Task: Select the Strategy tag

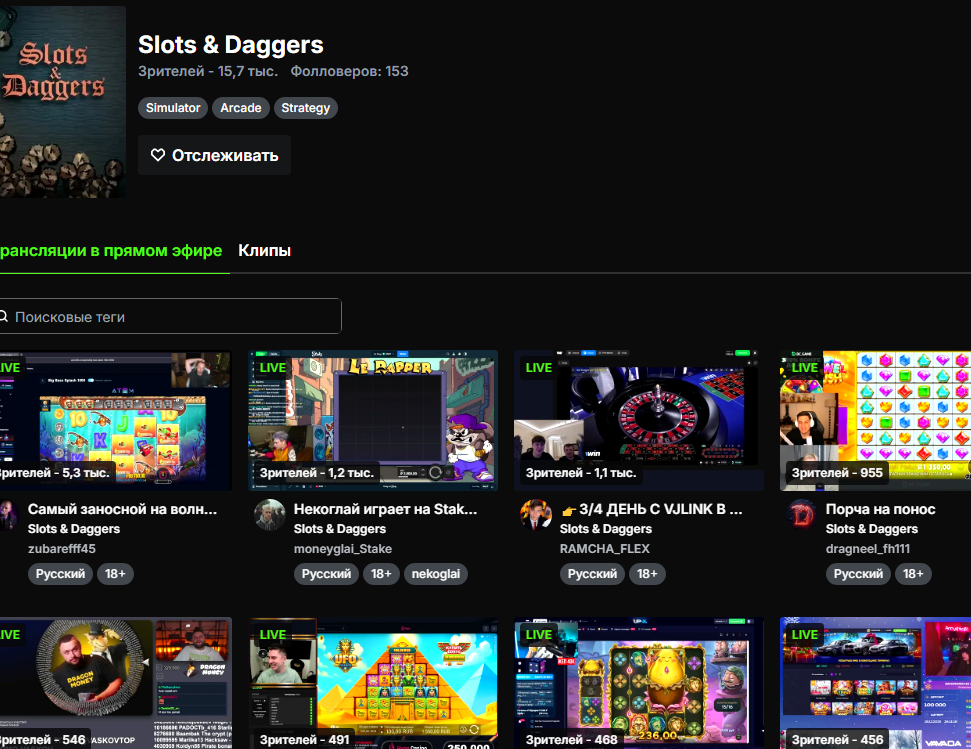Action: [x=305, y=108]
